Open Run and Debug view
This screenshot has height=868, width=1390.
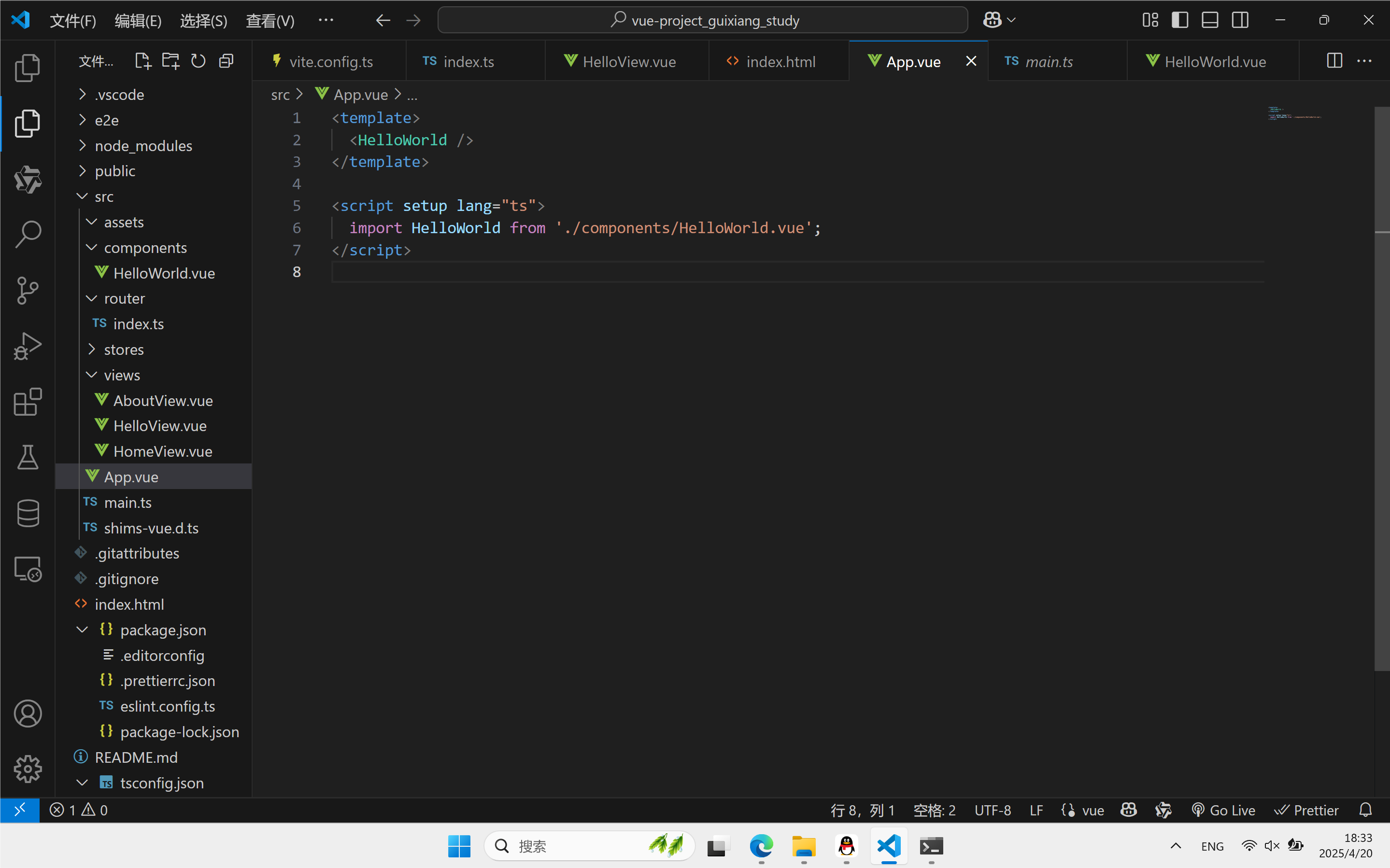click(28, 346)
